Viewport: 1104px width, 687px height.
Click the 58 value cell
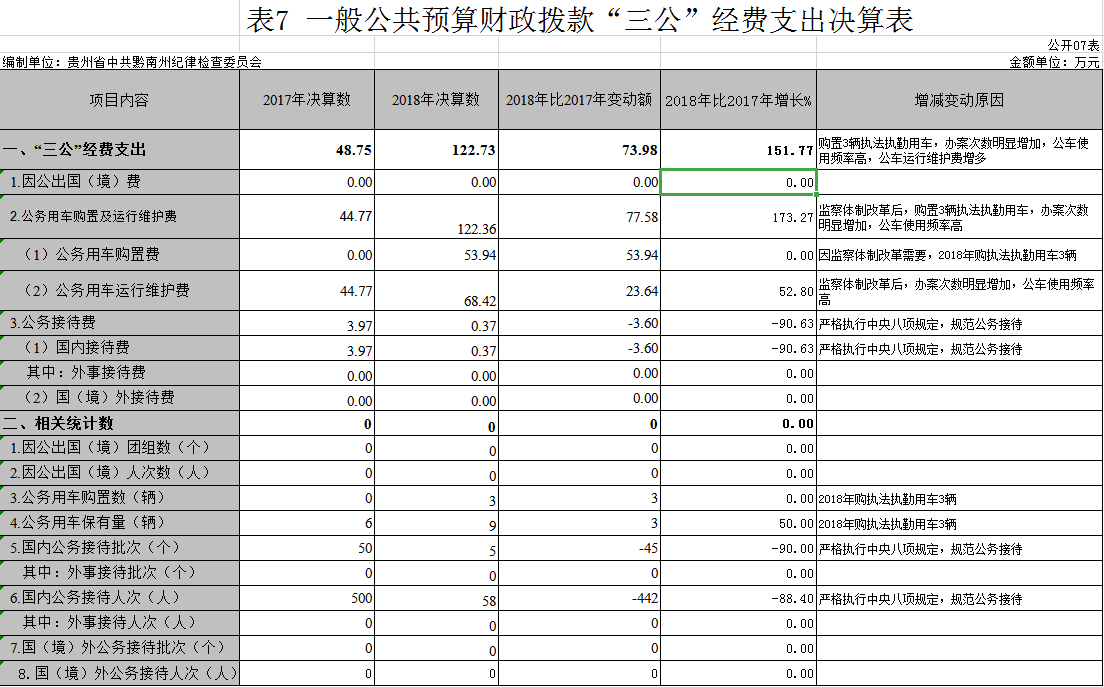tap(437, 598)
